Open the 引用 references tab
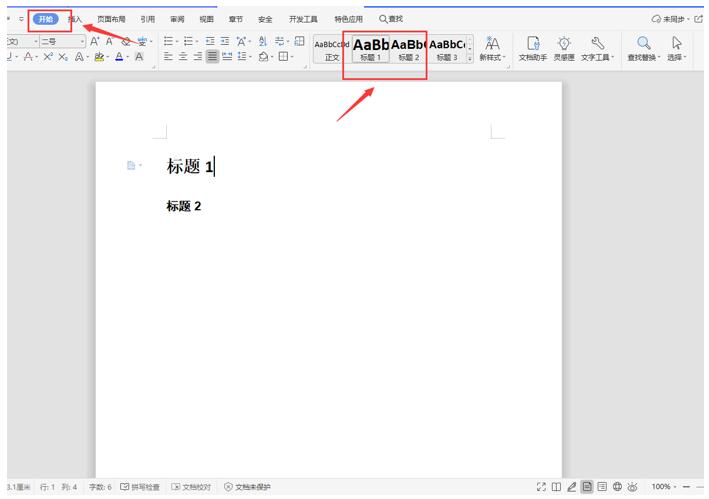 tap(147, 19)
